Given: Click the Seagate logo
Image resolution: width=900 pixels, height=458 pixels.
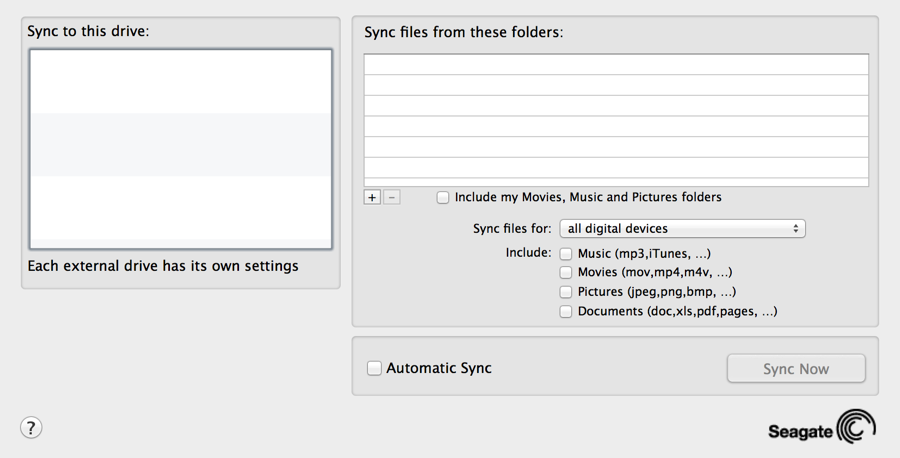Looking at the screenshot, I should (822, 427).
